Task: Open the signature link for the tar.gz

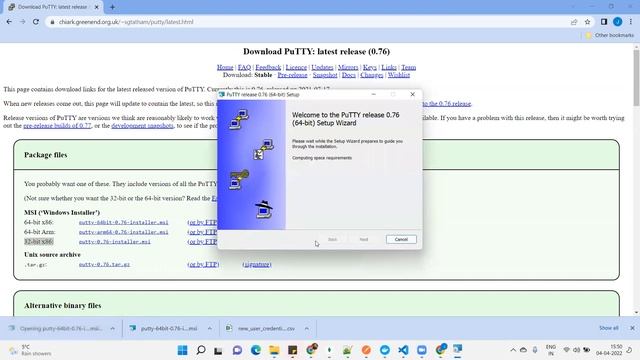Action: tap(257, 264)
